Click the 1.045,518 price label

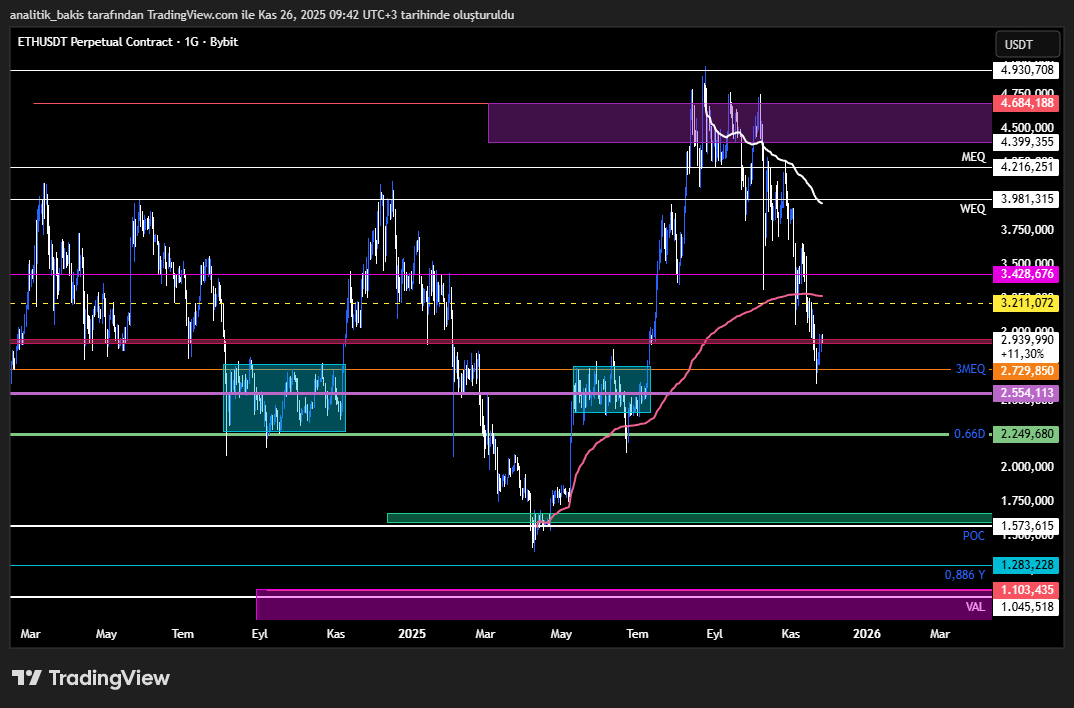click(x=1025, y=607)
